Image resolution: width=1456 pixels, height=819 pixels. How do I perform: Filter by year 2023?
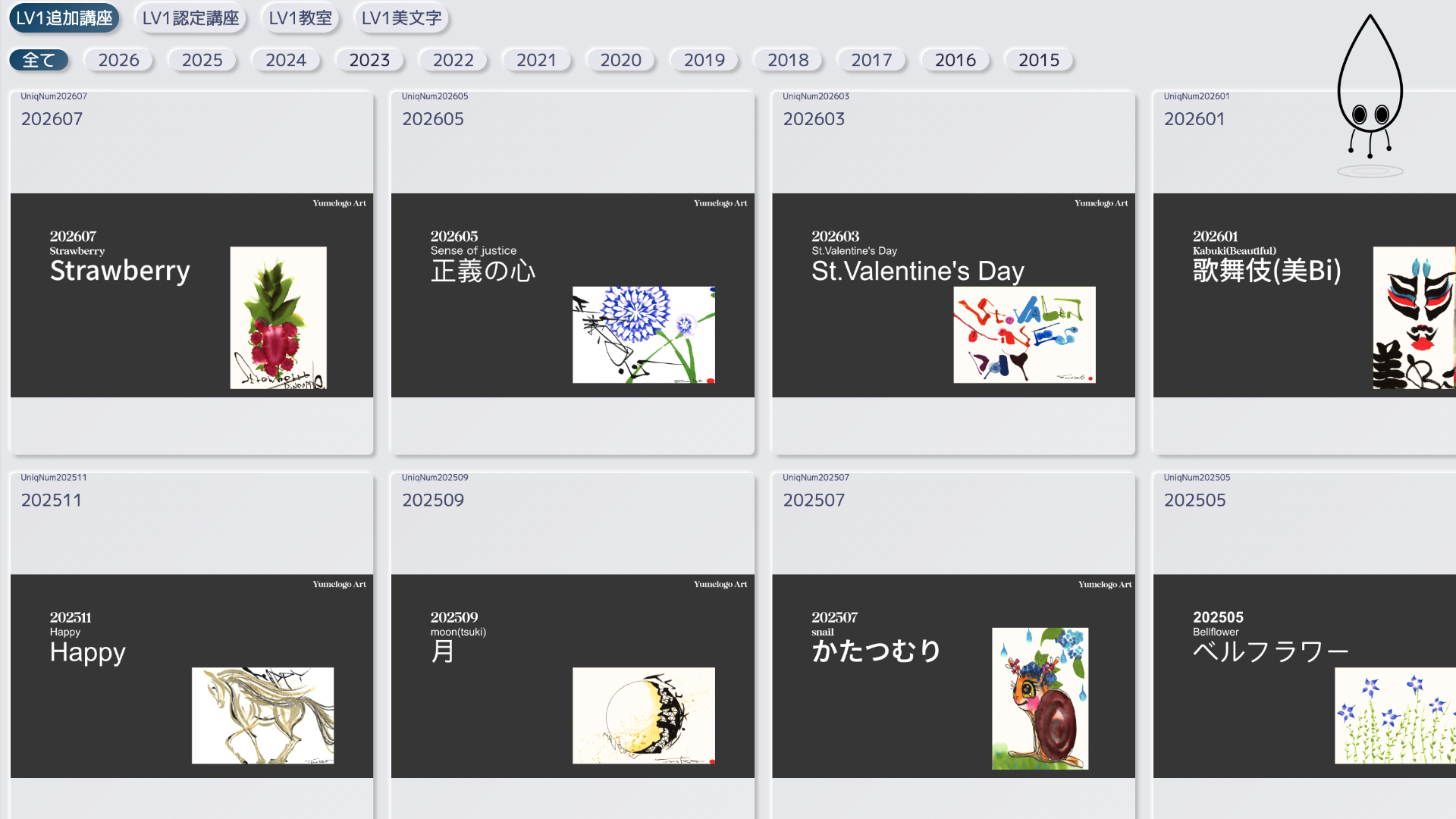369,60
